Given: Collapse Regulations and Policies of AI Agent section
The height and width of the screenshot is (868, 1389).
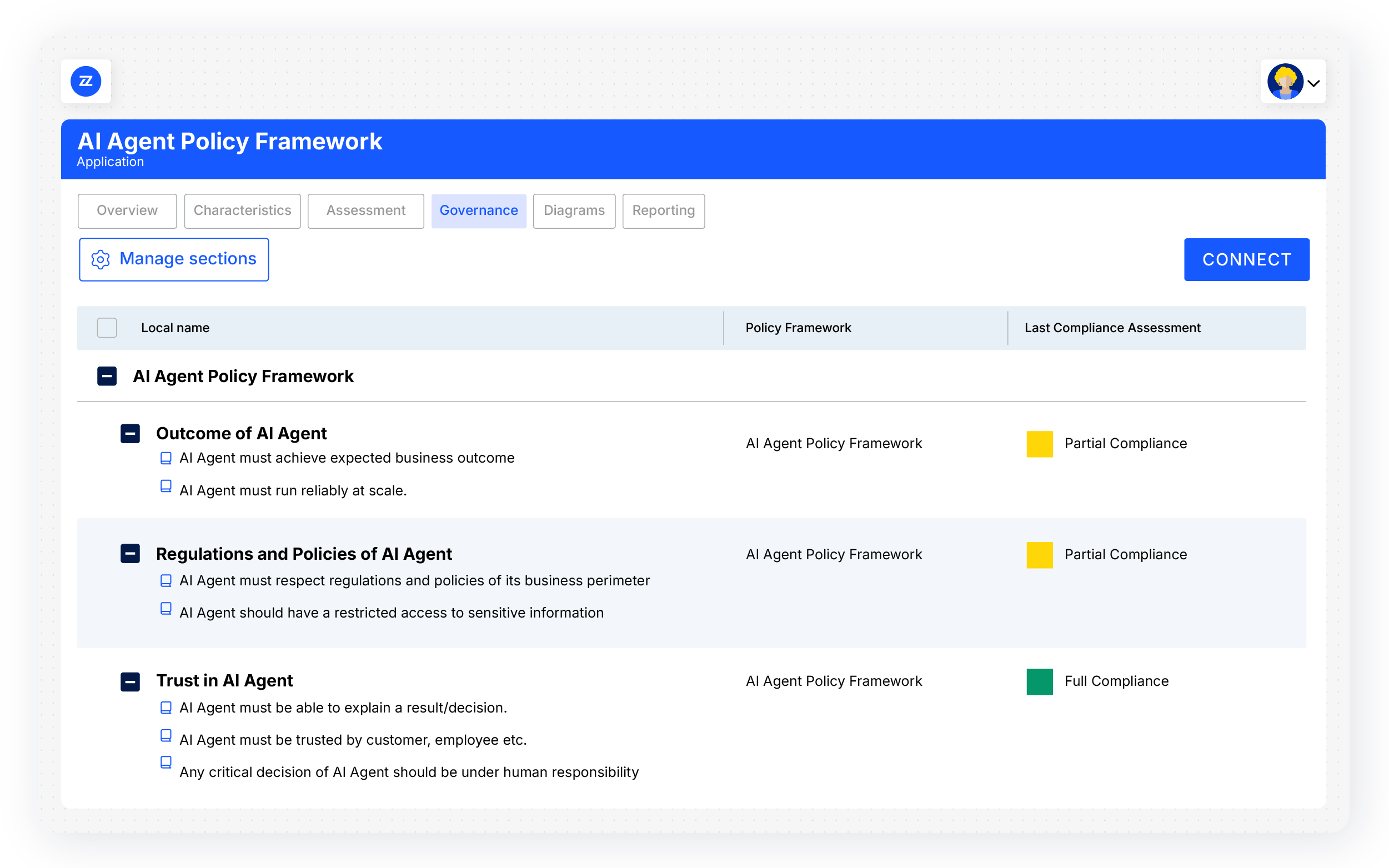Looking at the screenshot, I should pyautogui.click(x=131, y=554).
